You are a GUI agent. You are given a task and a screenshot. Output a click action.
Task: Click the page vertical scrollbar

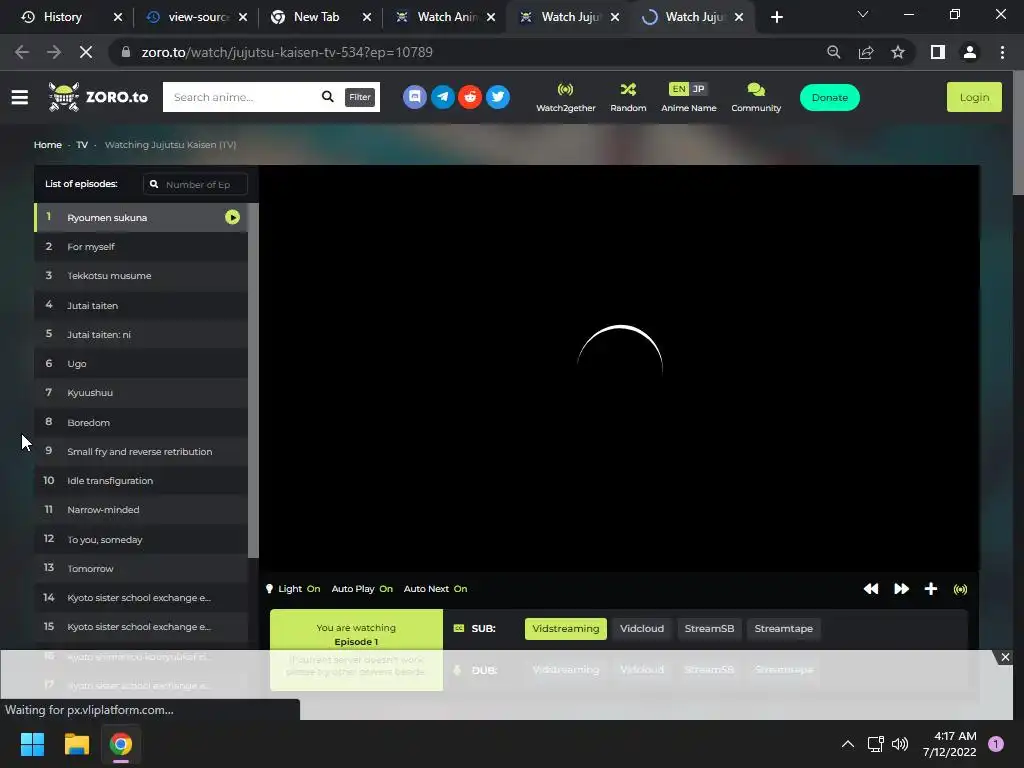coord(1018,133)
